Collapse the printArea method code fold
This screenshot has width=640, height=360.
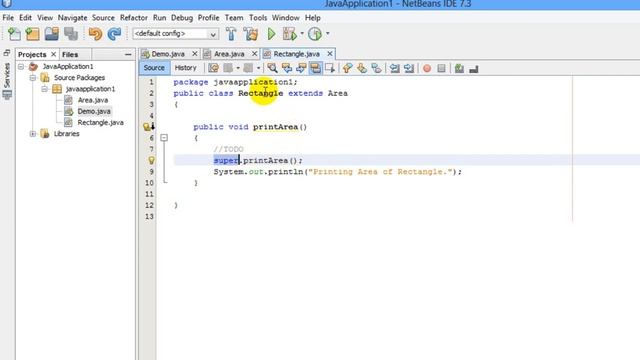click(164, 138)
